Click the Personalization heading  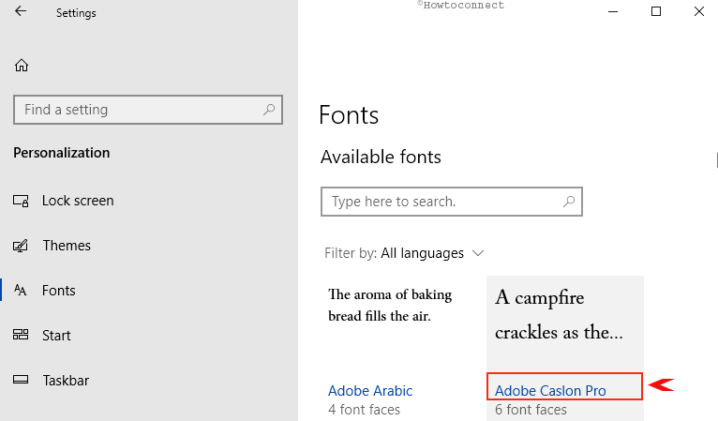click(x=61, y=153)
